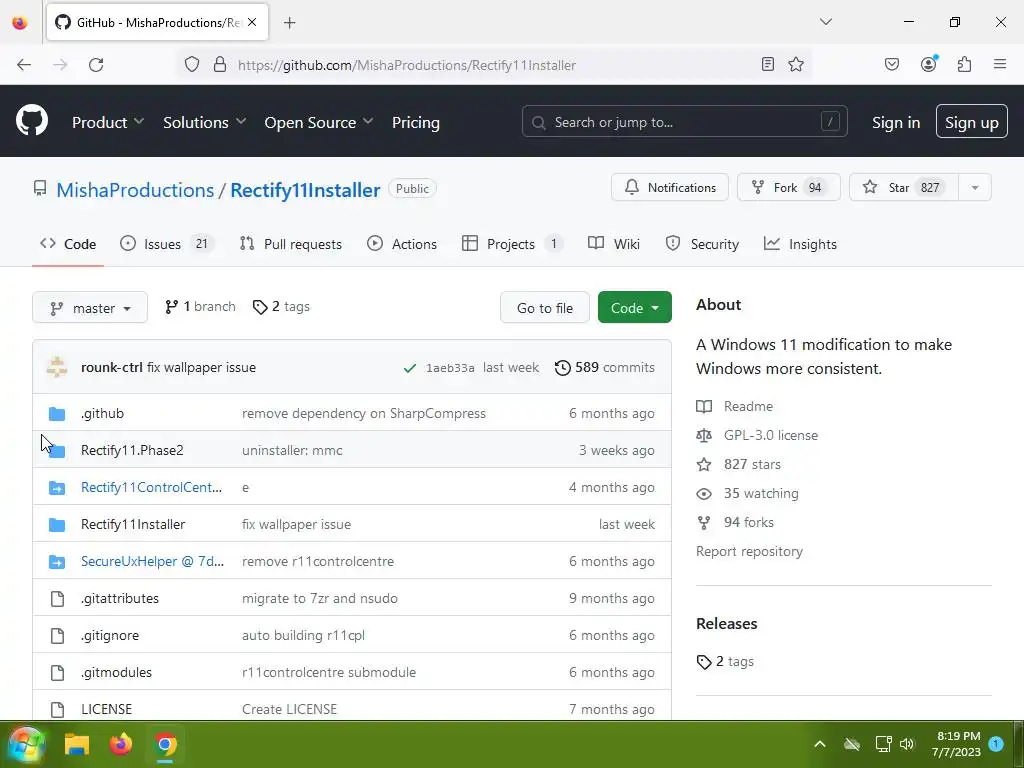The height and width of the screenshot is (768, 1024).
Task: Click the volume speaker tray icon
Action: (907, 744)
